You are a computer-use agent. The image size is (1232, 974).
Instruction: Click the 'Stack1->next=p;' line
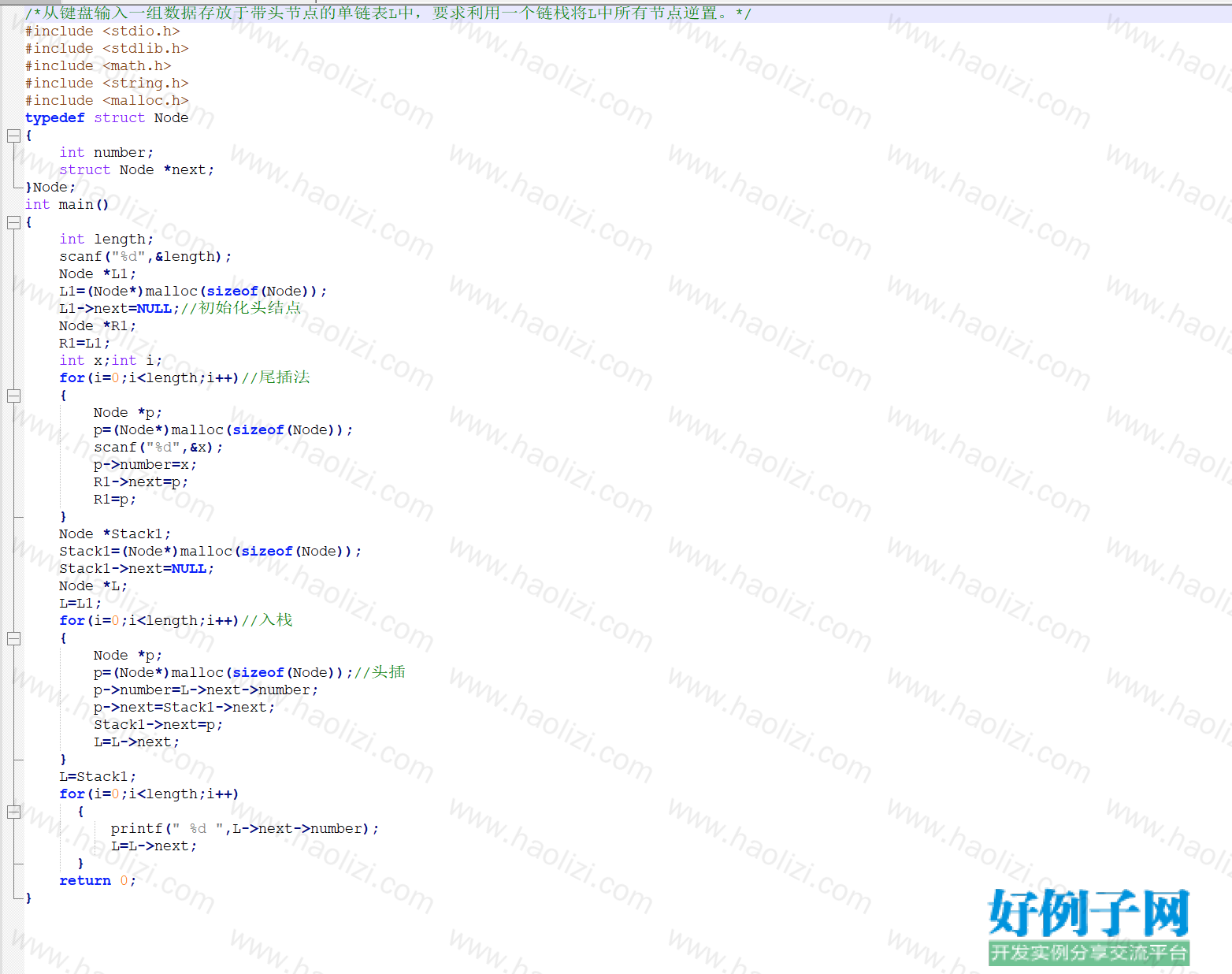158,725
